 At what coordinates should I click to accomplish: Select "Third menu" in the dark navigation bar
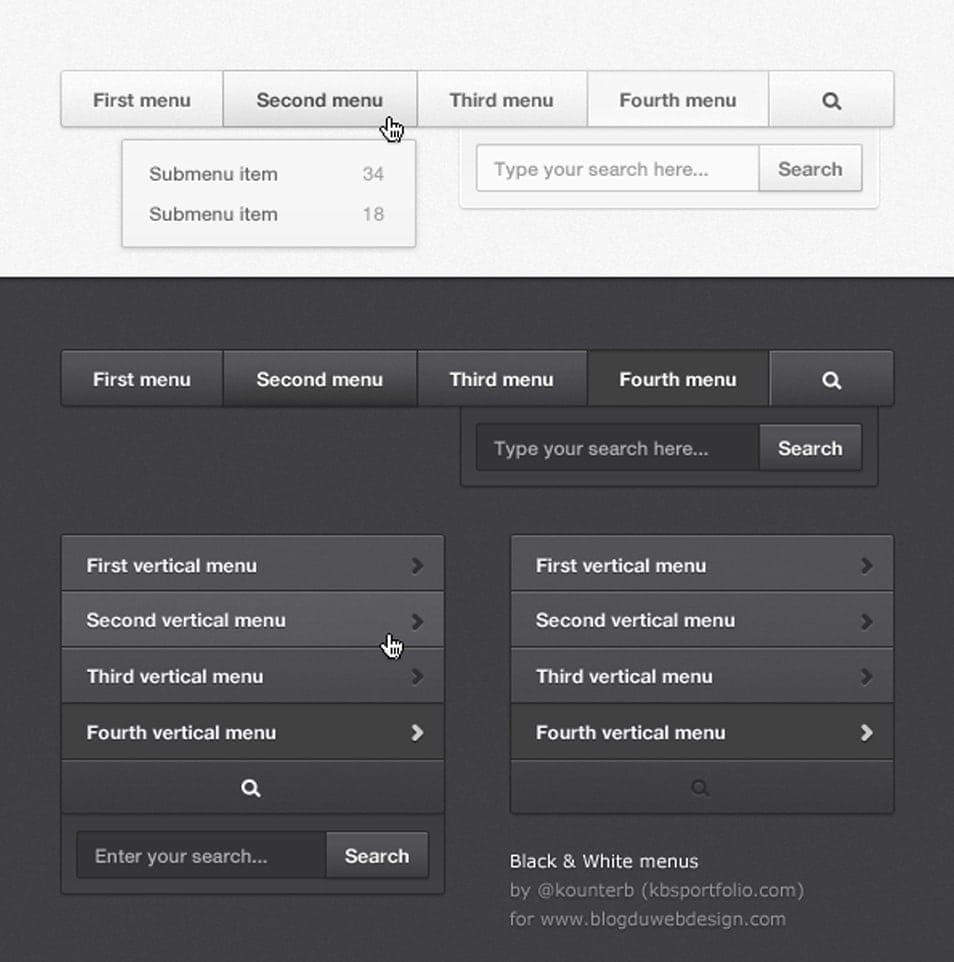click(501, 379)
